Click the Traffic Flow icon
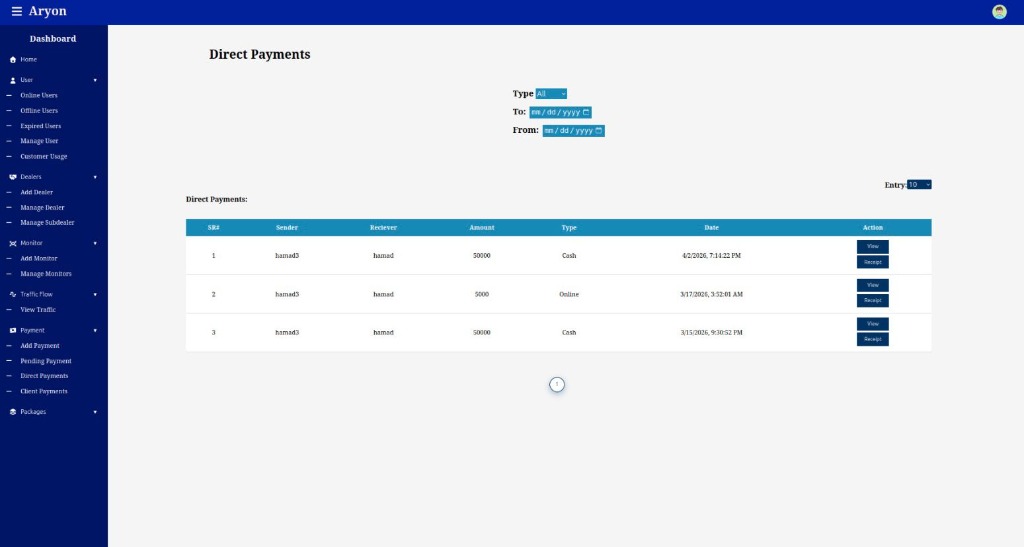Screen dimensions: 1024x547 tap(12, 294)
